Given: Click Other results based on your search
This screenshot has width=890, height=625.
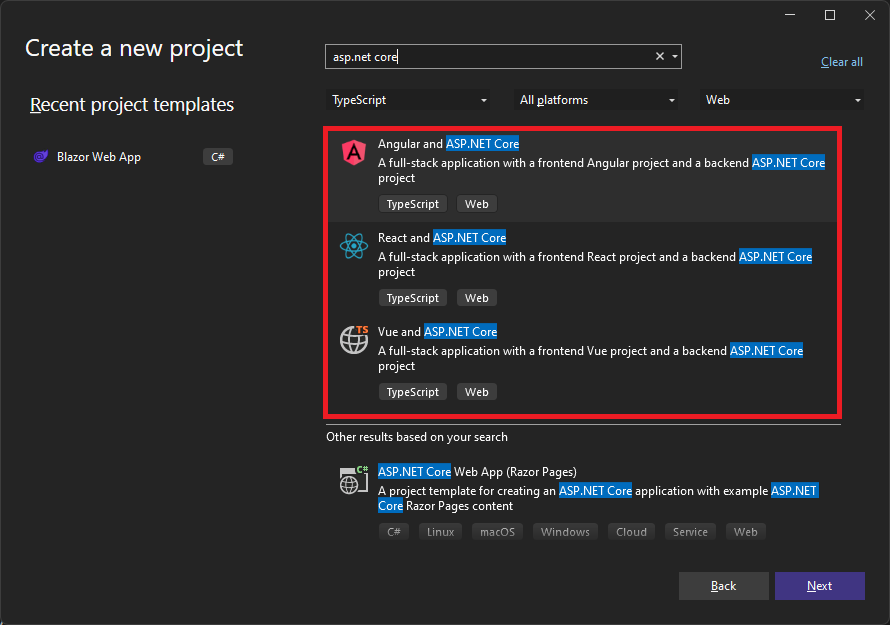Looking at the screenshot, I should pyautogui.click(x=417, y=437).
